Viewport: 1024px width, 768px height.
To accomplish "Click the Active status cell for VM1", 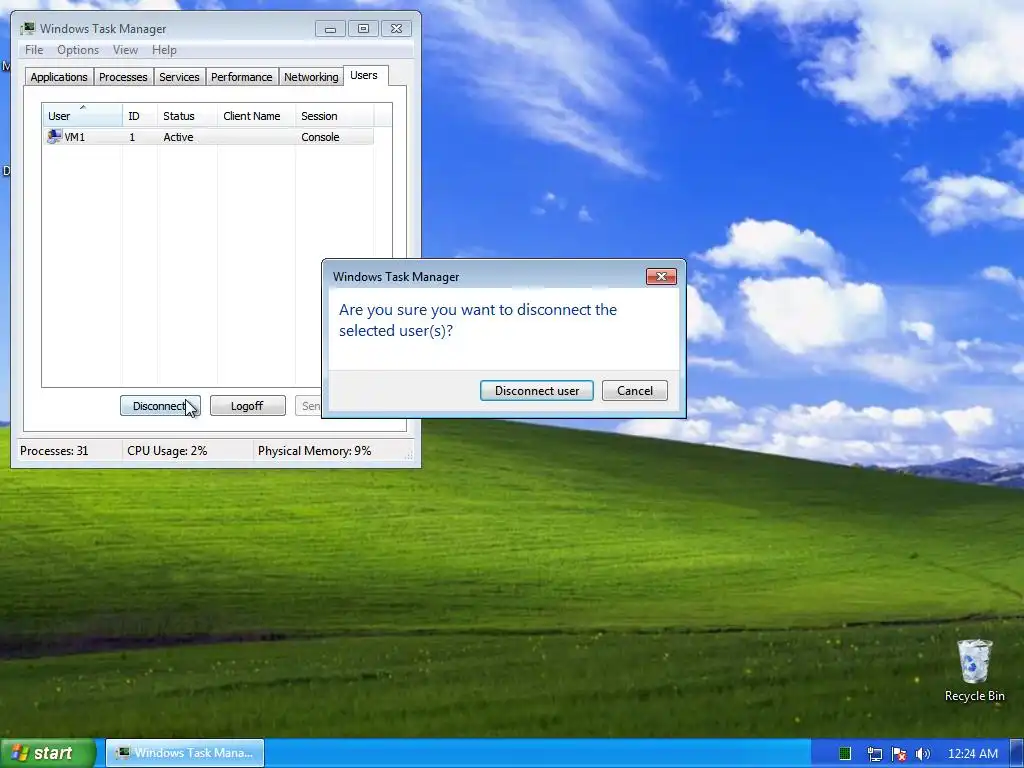I will click(x=178, y=137).
